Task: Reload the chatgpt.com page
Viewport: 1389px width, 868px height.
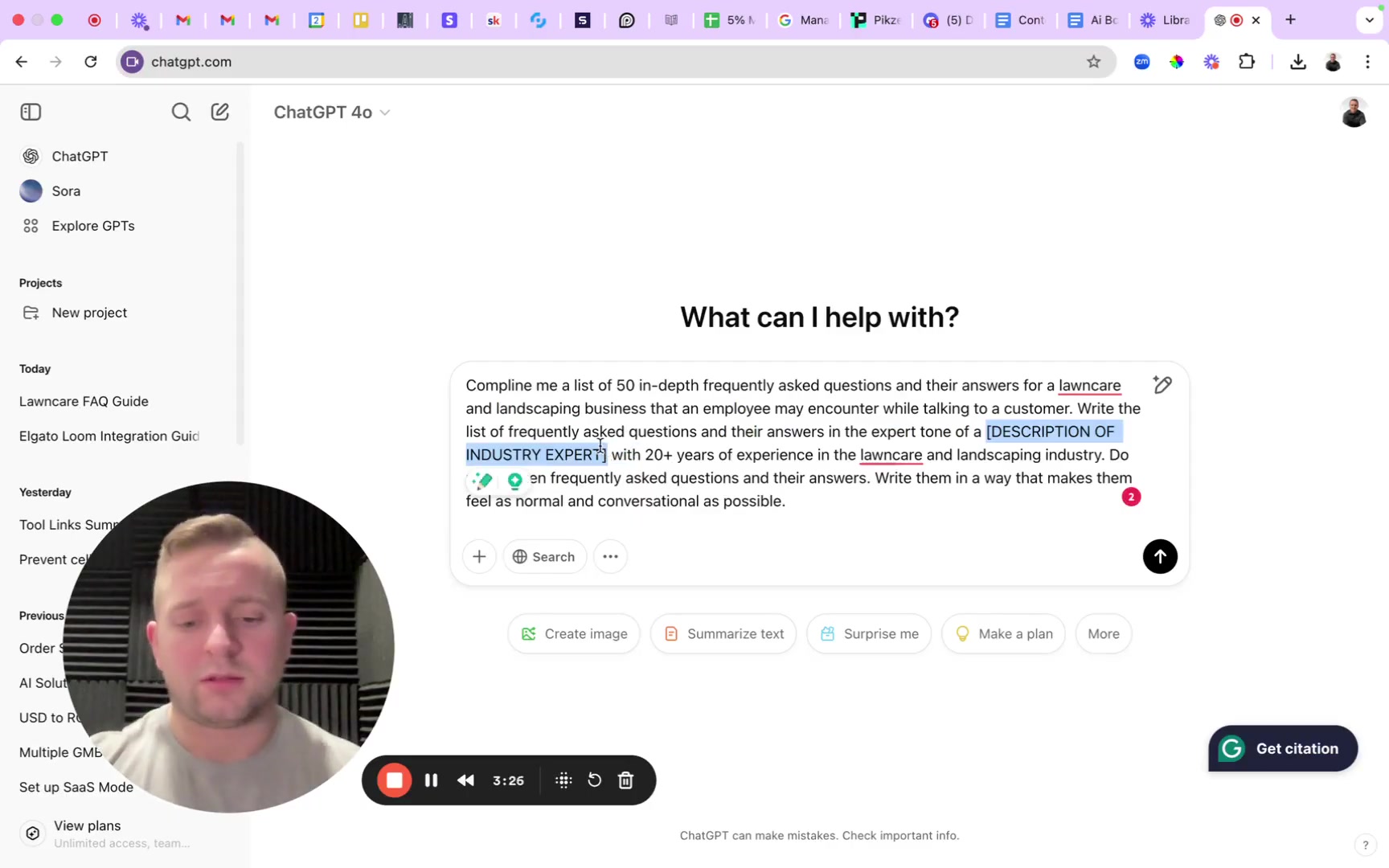Action: [x=91, y=62]
